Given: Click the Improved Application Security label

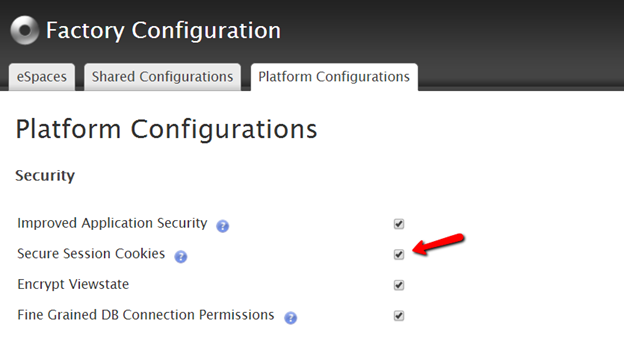Looking at the screenshot, I should (x=112, y=224).
